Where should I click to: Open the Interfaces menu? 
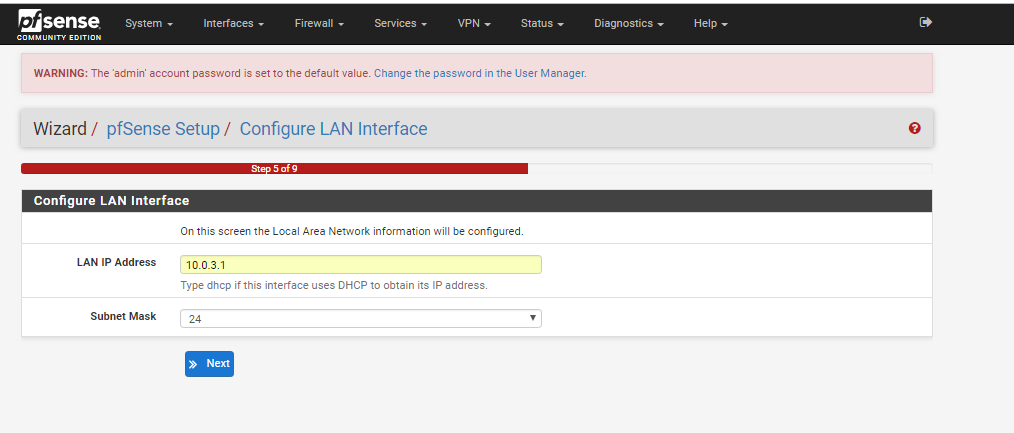(x=233, y=23)
